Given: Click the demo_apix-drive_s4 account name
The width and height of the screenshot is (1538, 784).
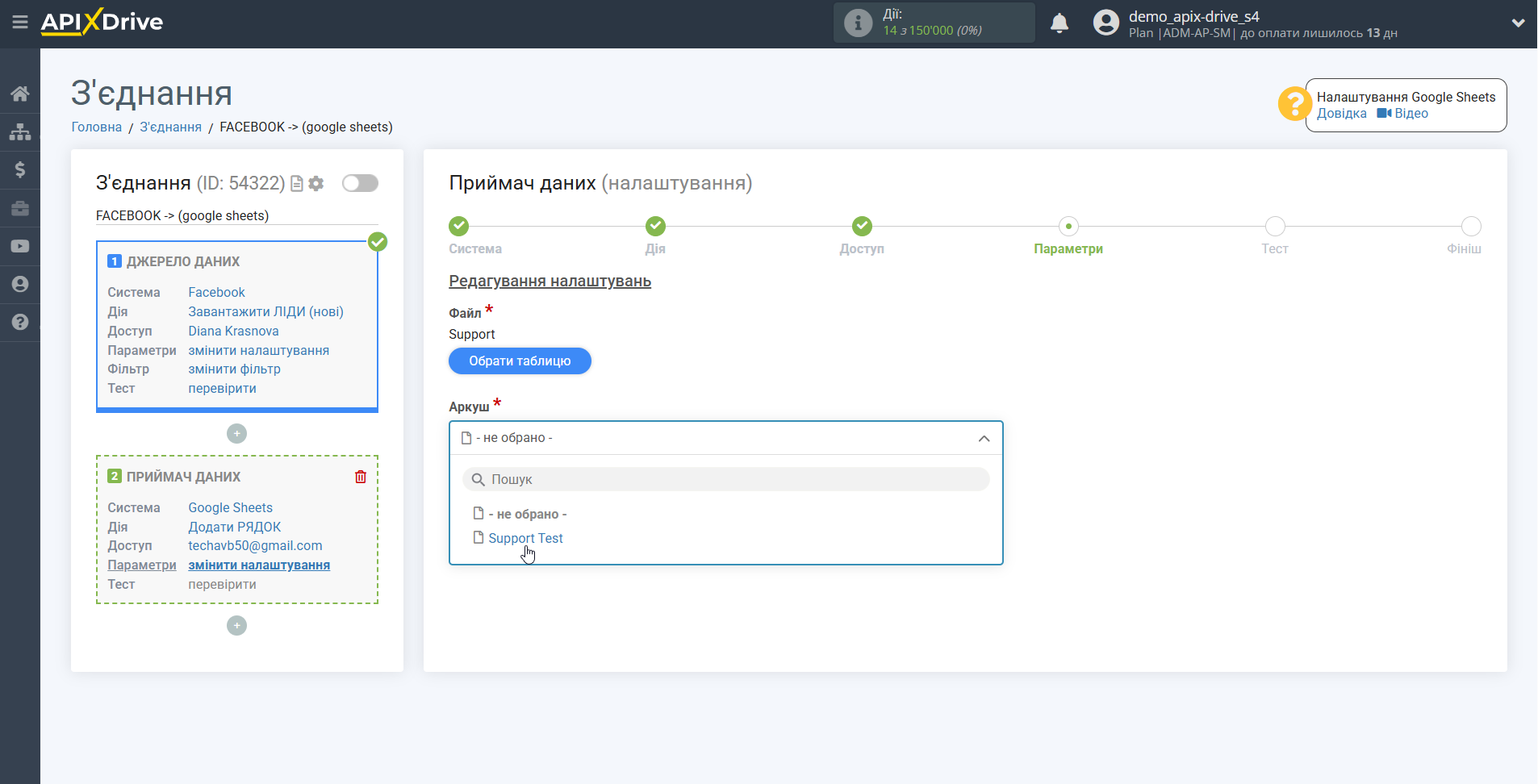Looking at the screenshot, I should (x=1193, y=16).
